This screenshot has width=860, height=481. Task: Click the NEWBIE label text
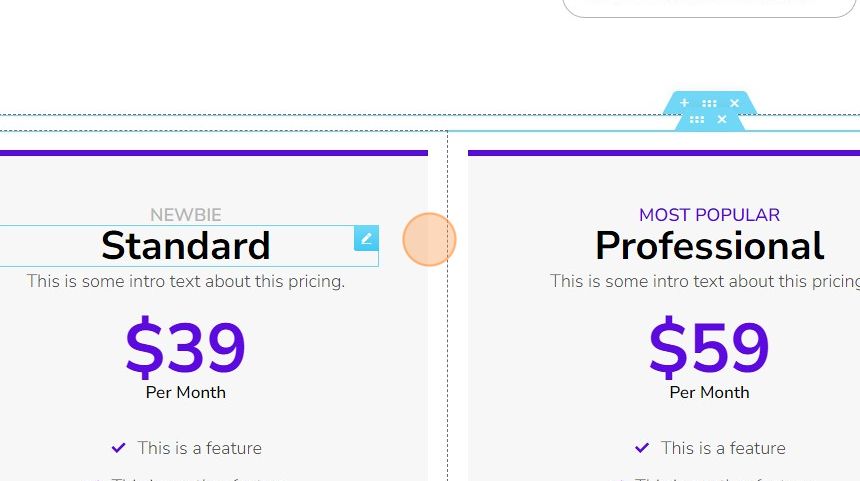coord(186,215)
